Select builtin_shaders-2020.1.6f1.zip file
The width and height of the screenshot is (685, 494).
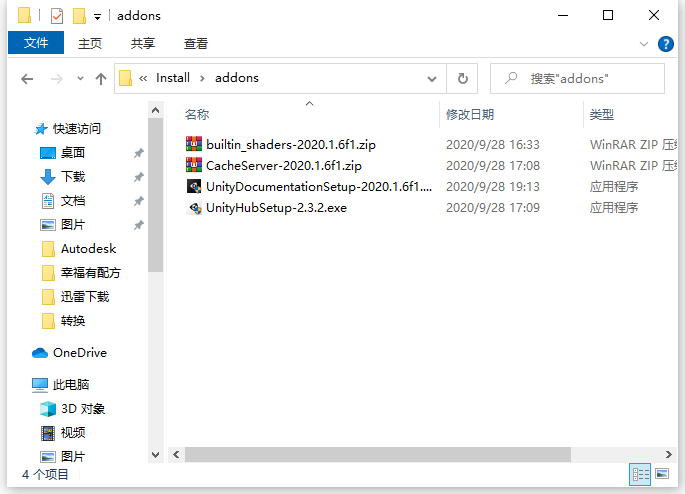pyautogui.click(x=291, y=145)
